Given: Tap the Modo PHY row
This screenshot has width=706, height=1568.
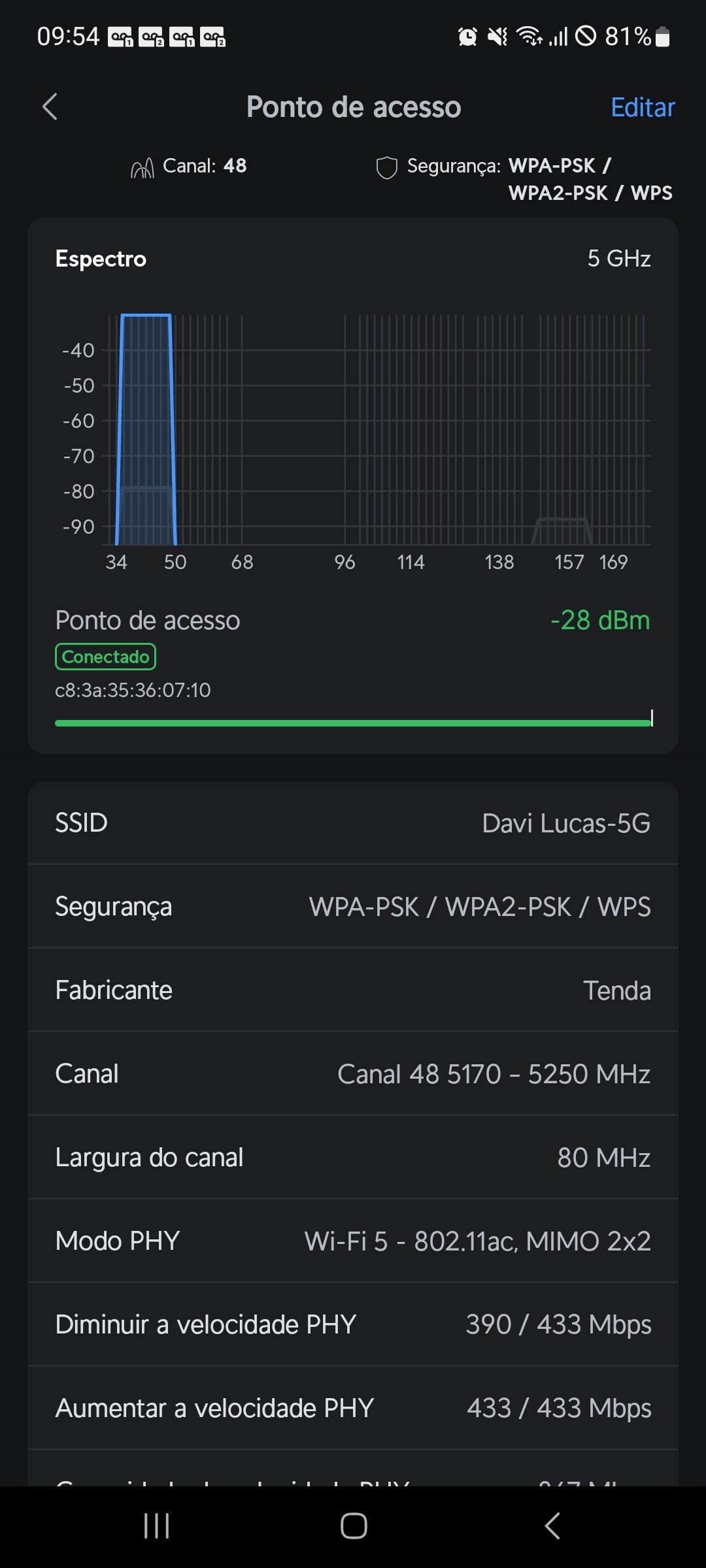Looking at the screenshot, I should tap(353, 1241).
